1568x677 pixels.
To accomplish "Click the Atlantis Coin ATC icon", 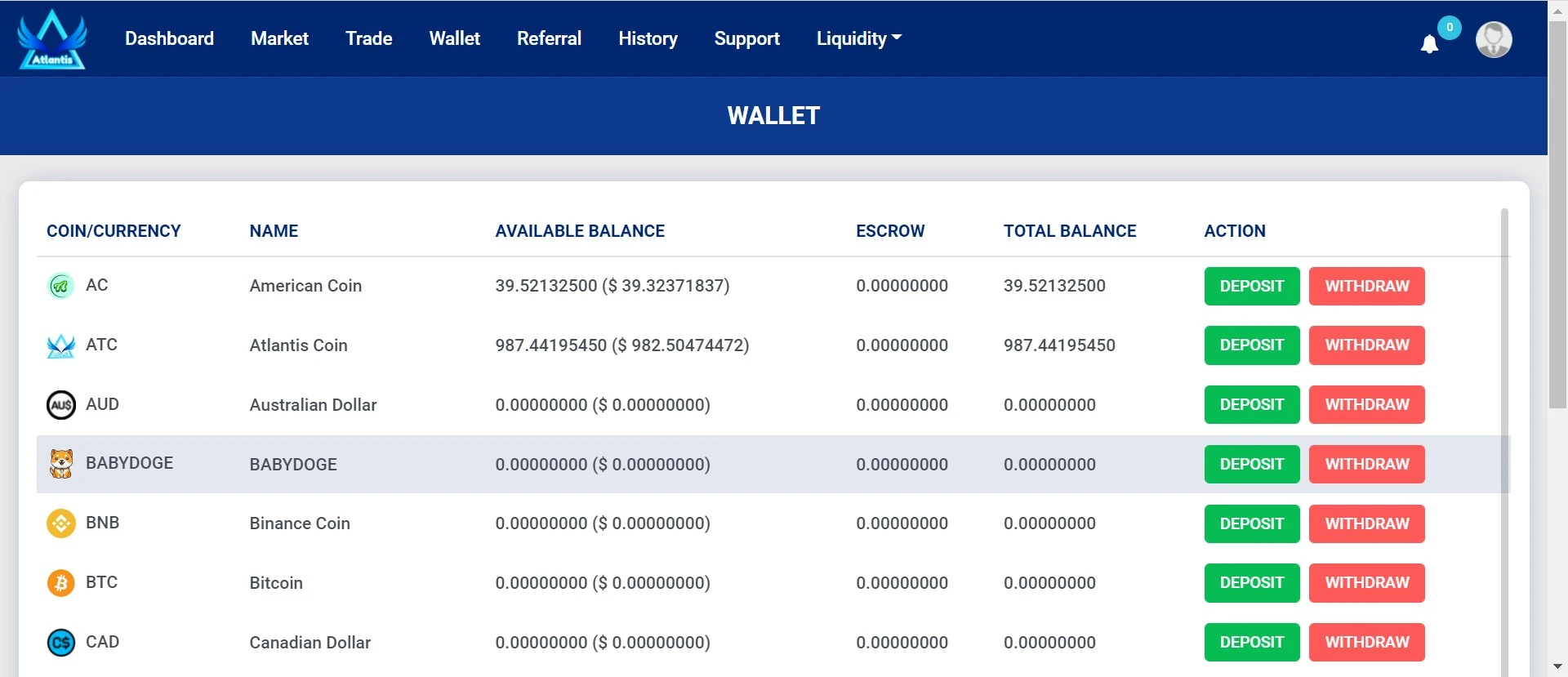I will 61,345.
